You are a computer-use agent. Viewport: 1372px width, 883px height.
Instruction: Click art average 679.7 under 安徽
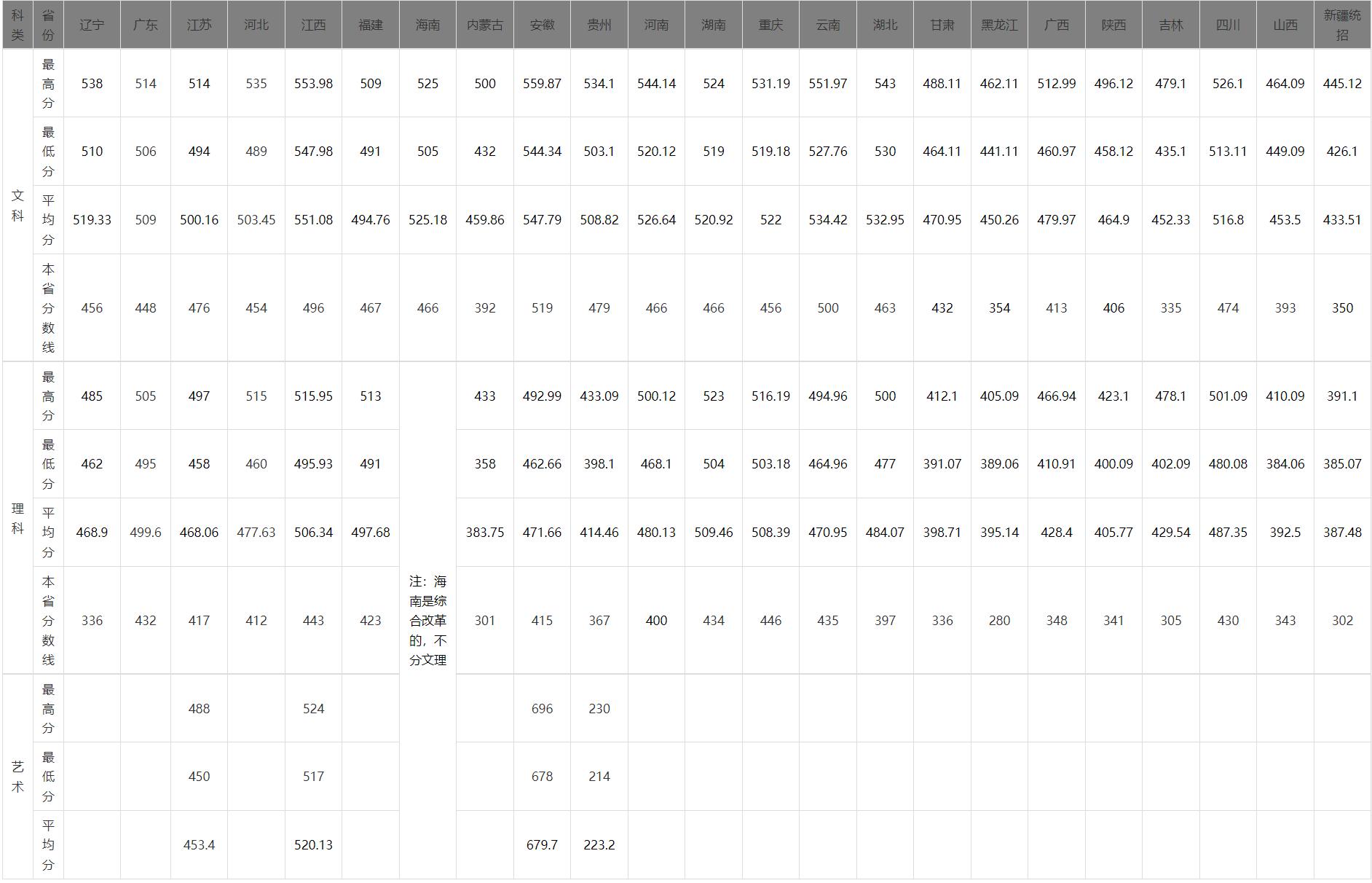(x=542, y=845)
